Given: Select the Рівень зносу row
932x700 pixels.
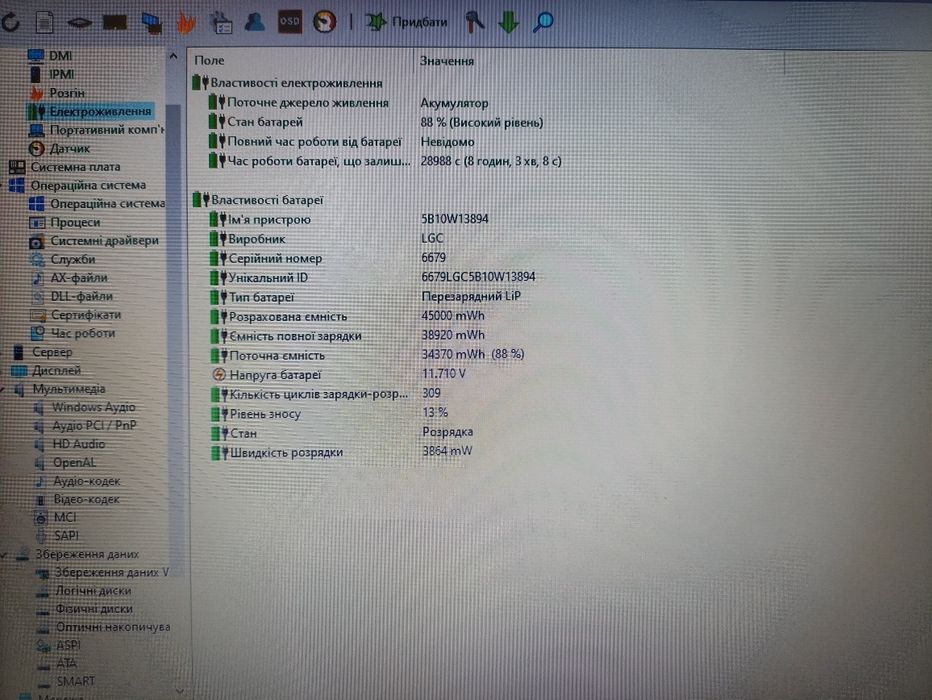Looking at the screenshot, I should (x=329, y=414).
